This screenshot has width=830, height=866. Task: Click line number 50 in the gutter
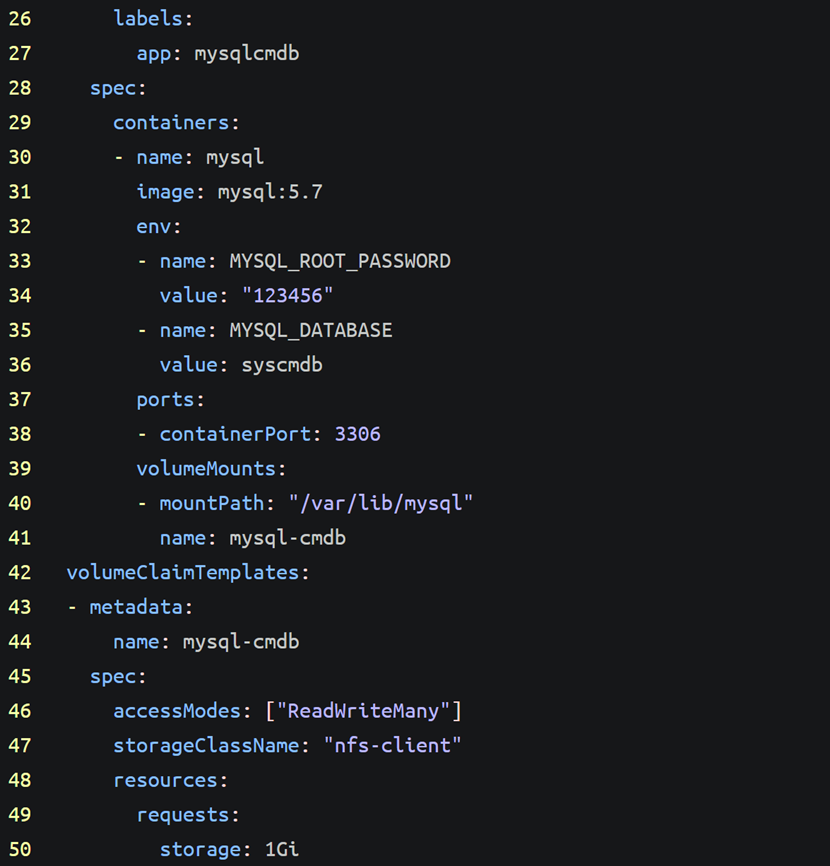[20, 849]
